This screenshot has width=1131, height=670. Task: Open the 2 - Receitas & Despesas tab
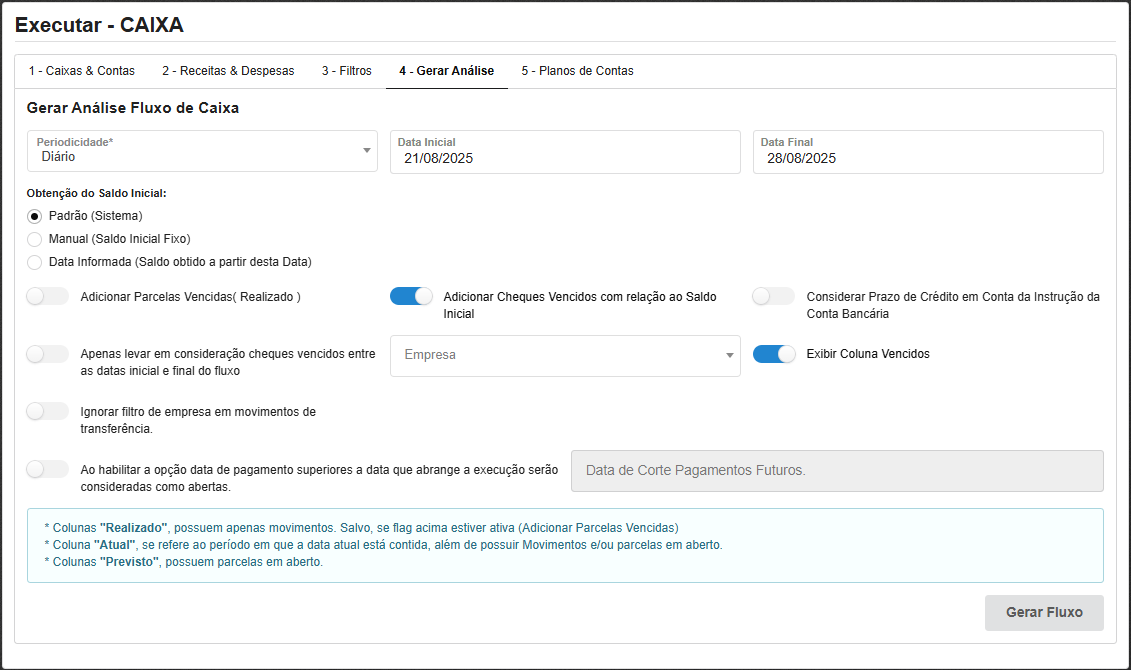pos(228,71)
